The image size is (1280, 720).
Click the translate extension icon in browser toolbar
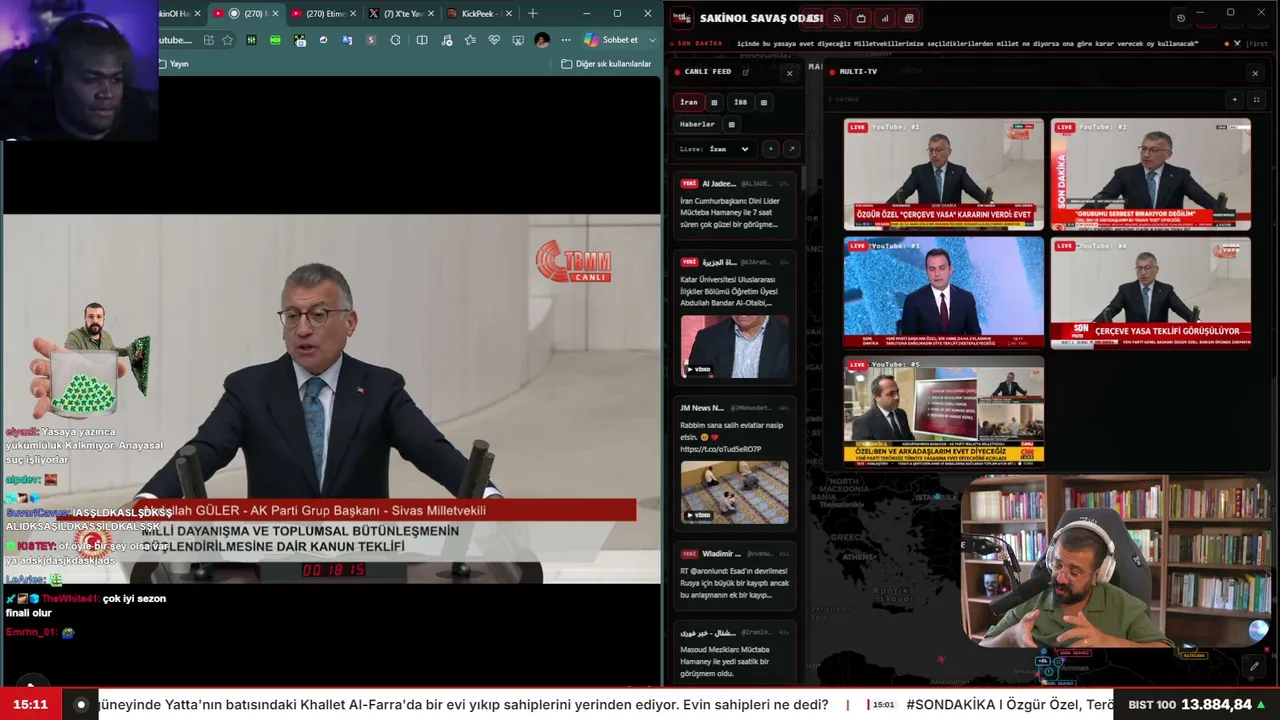[347, 40]
